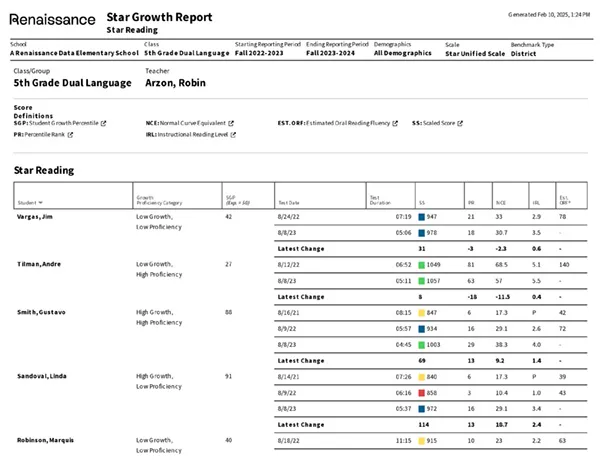Click the green benchmark swatch beside score 1057
Viewport: 600px width, 462px height.
pyautogui.click(x=421, y=281)
